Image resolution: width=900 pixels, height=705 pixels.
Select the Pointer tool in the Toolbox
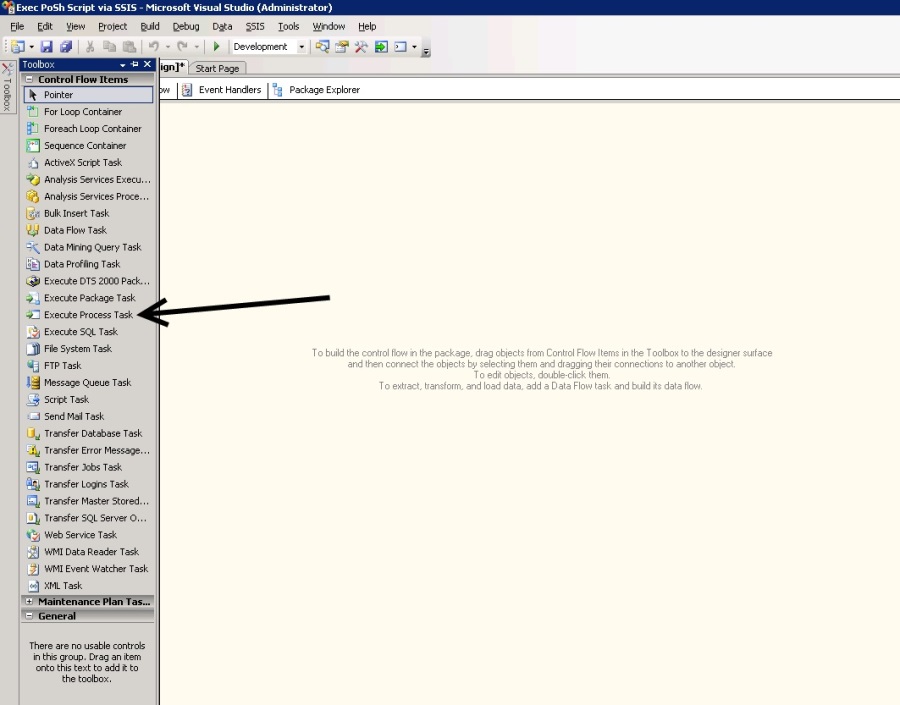pyautogui.click(x=88, y=95)
